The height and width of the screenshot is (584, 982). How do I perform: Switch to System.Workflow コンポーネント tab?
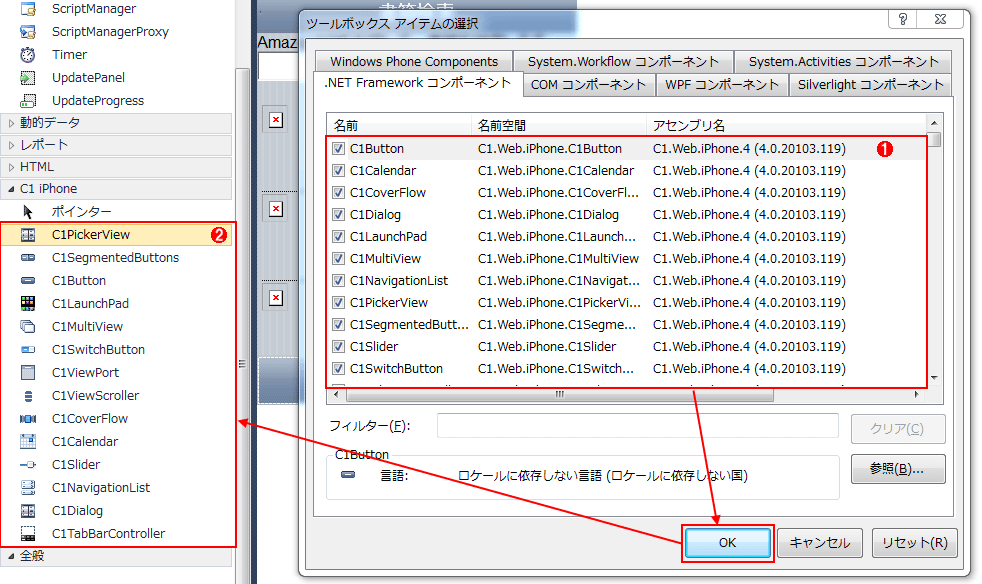pos(623,61)
